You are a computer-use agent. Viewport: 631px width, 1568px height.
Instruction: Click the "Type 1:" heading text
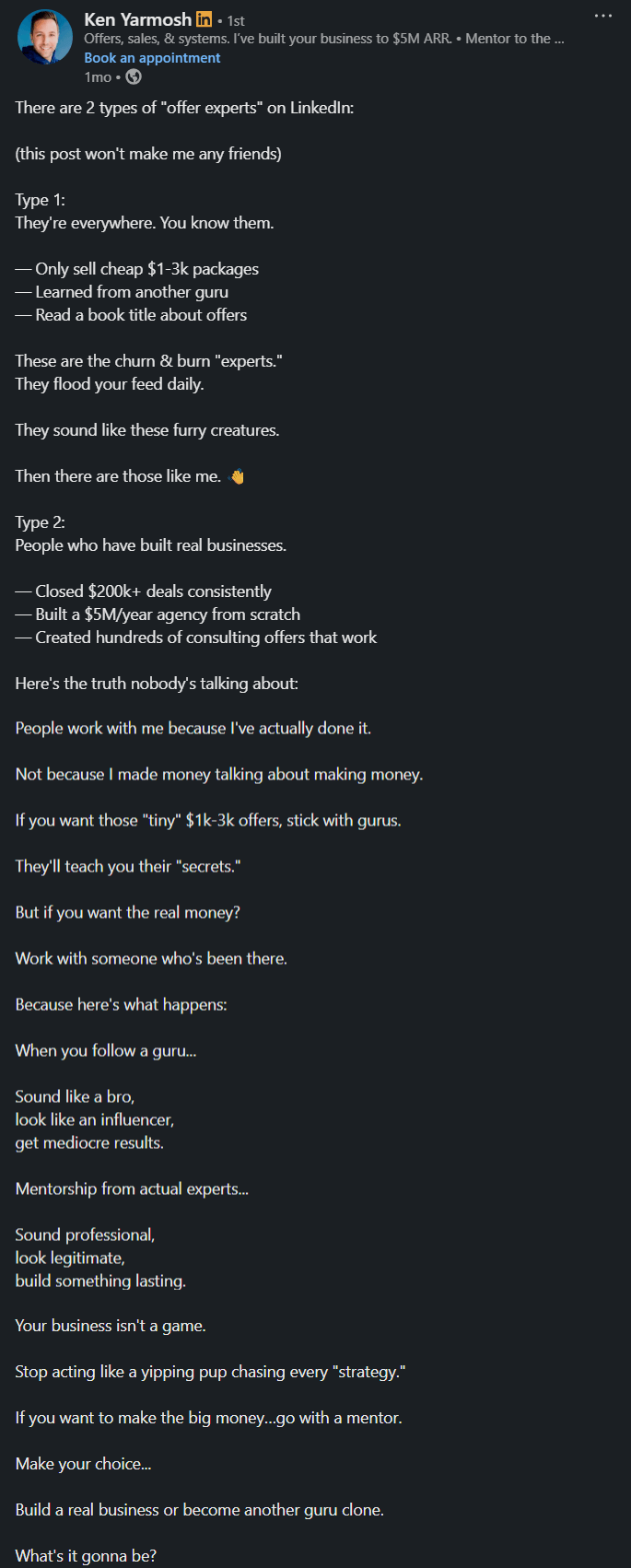[41, 200]
